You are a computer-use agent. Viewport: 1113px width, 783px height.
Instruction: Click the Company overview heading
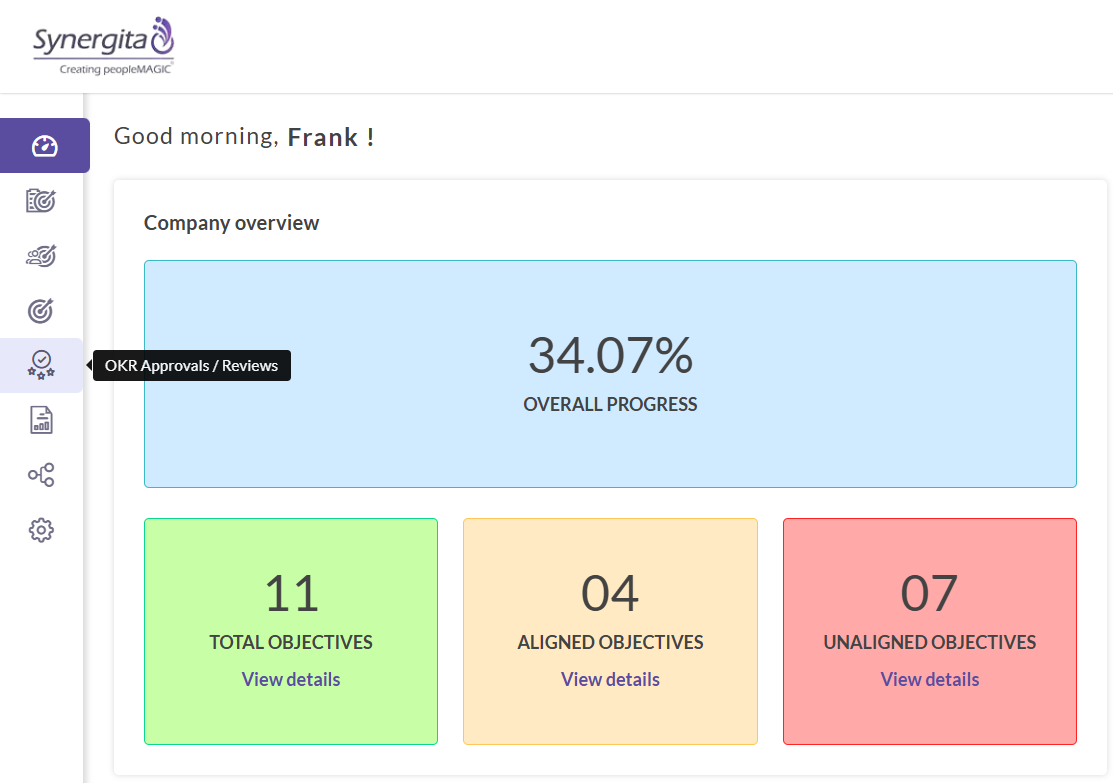coord(231,223)
